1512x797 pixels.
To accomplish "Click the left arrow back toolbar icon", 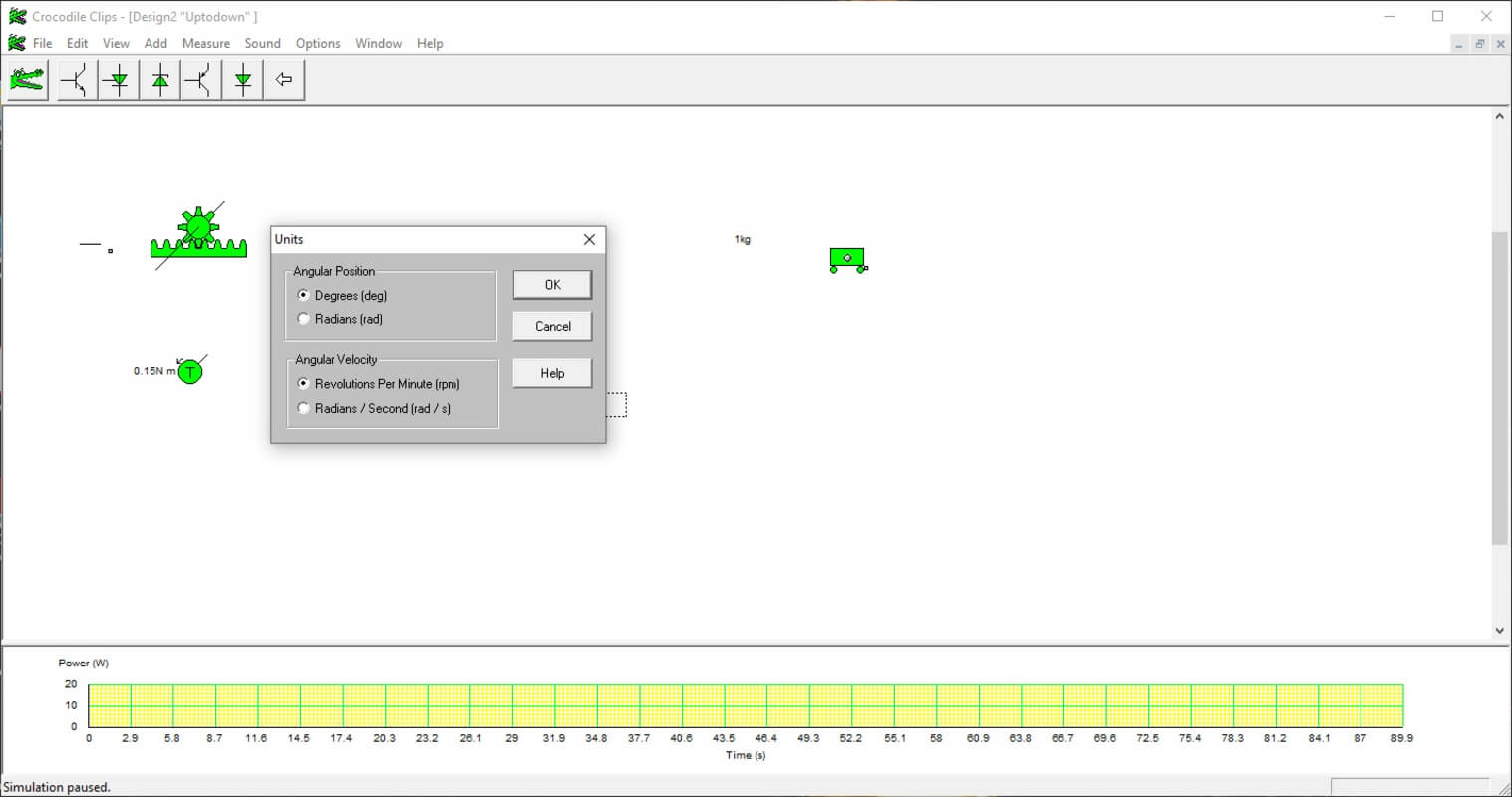I will pos(284,80).
